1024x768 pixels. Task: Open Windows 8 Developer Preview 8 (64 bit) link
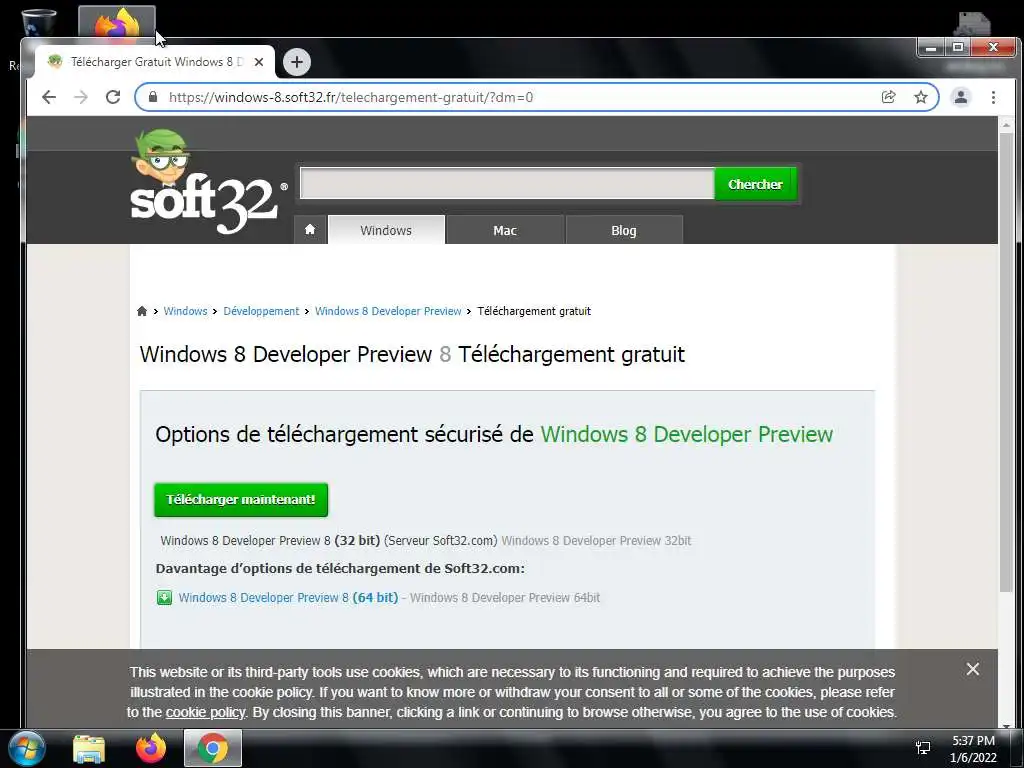[288, 598]
